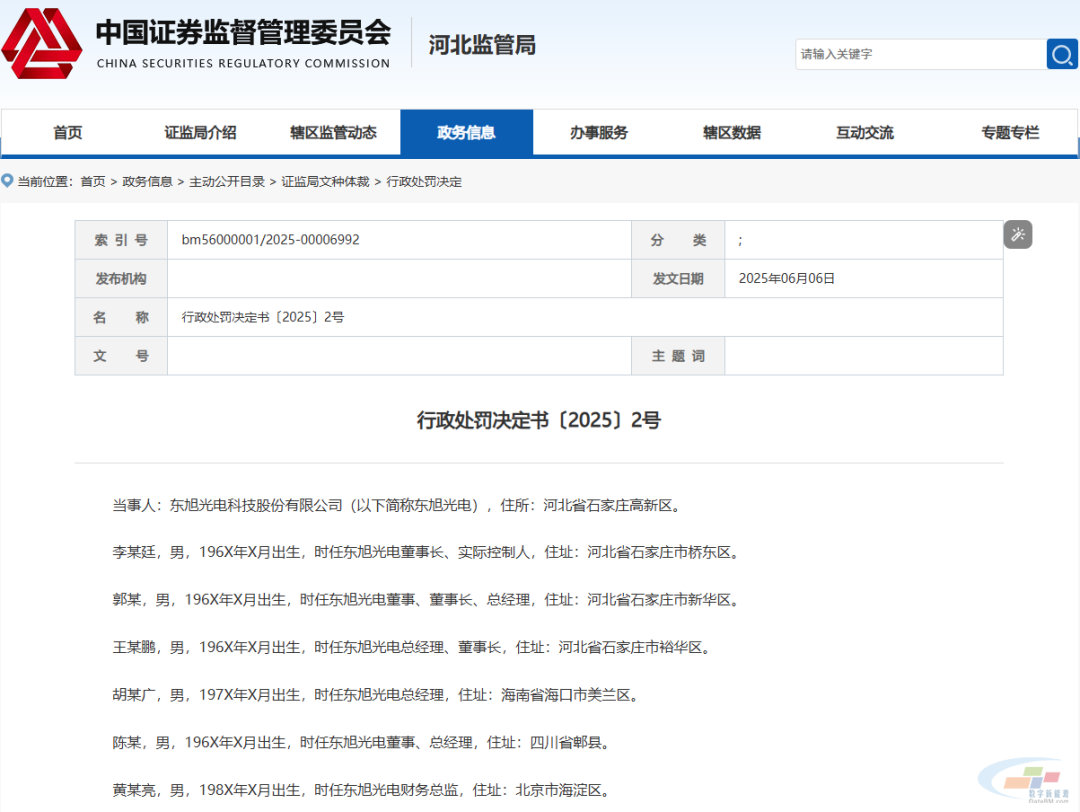Click the 政务信息 breadcrumb link
The height and width of the screenshot is (812, 1080).
(x=148, y=182)
